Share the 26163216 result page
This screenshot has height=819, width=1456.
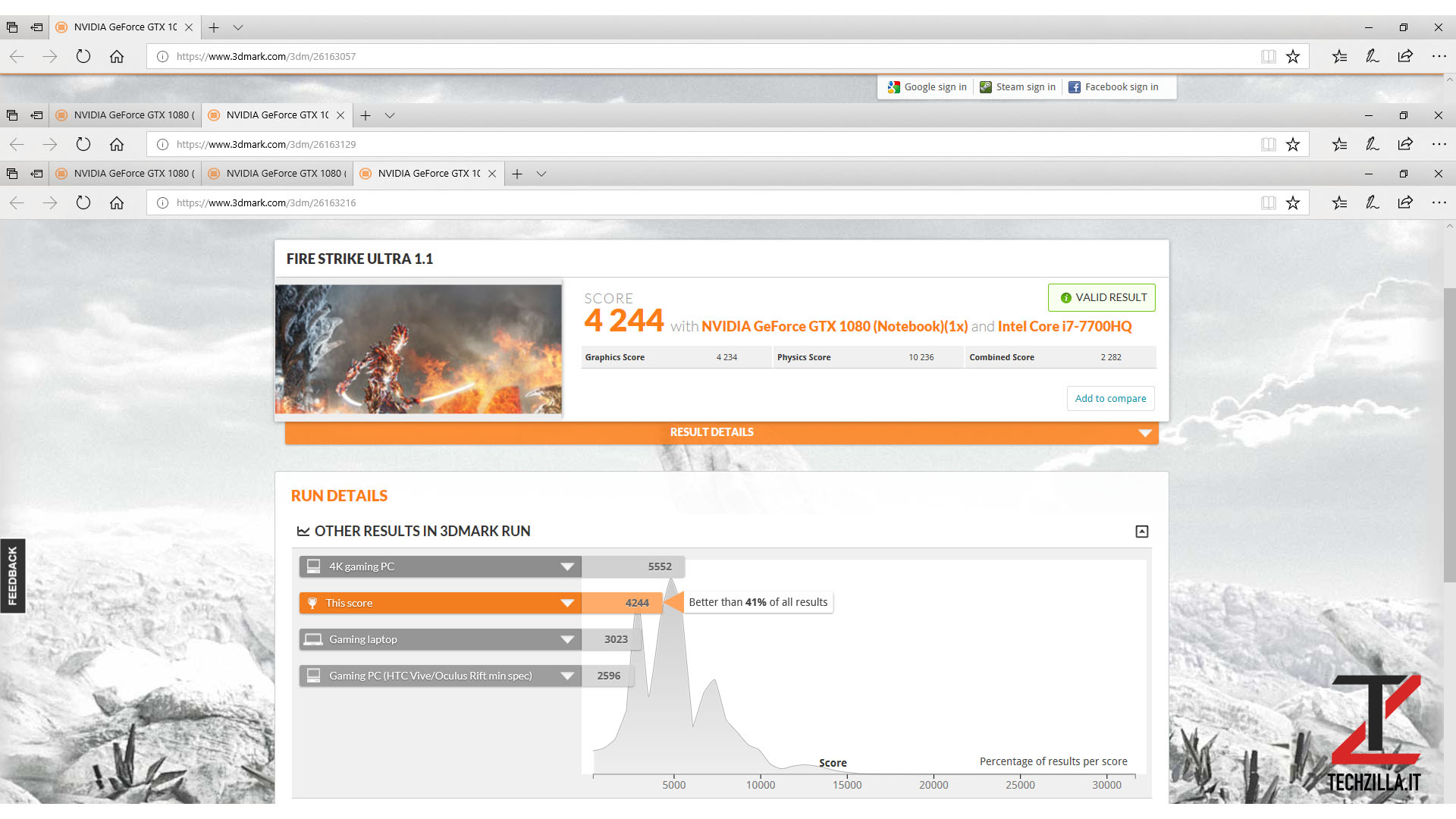1405,202
